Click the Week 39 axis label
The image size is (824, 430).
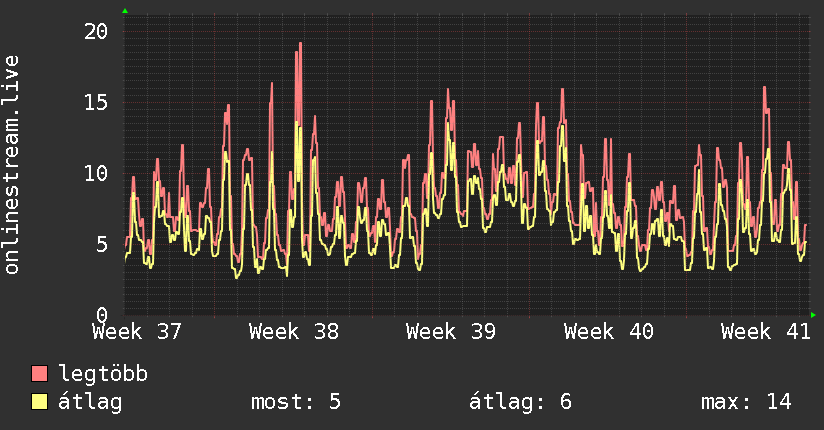coord(451,332)
